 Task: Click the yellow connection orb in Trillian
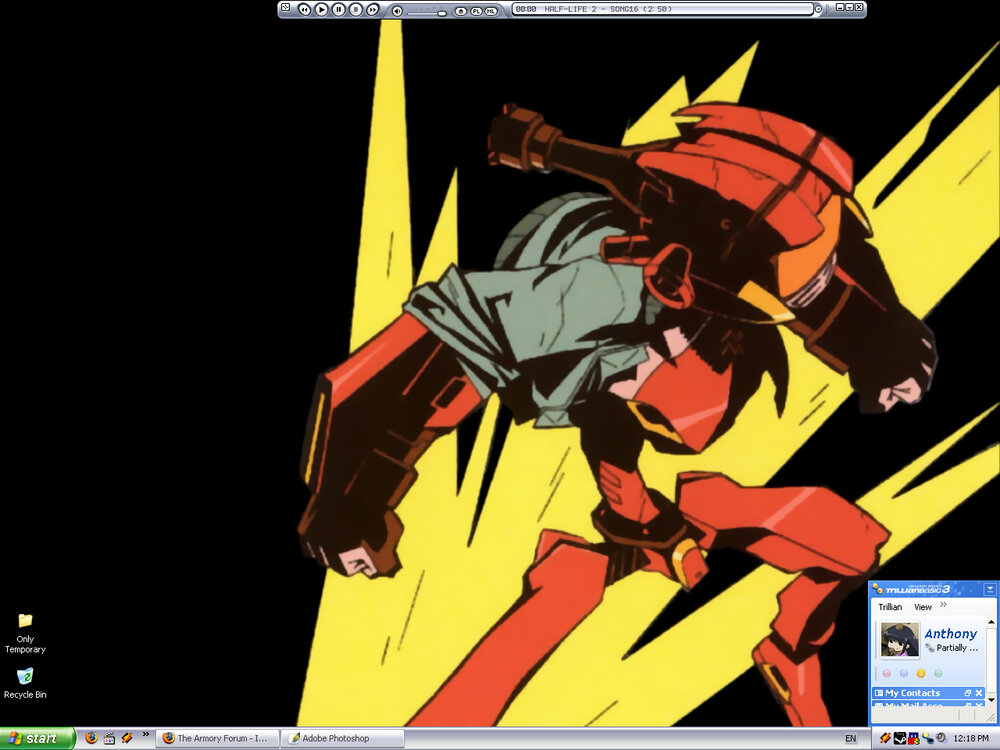click(x=921, y=673)
